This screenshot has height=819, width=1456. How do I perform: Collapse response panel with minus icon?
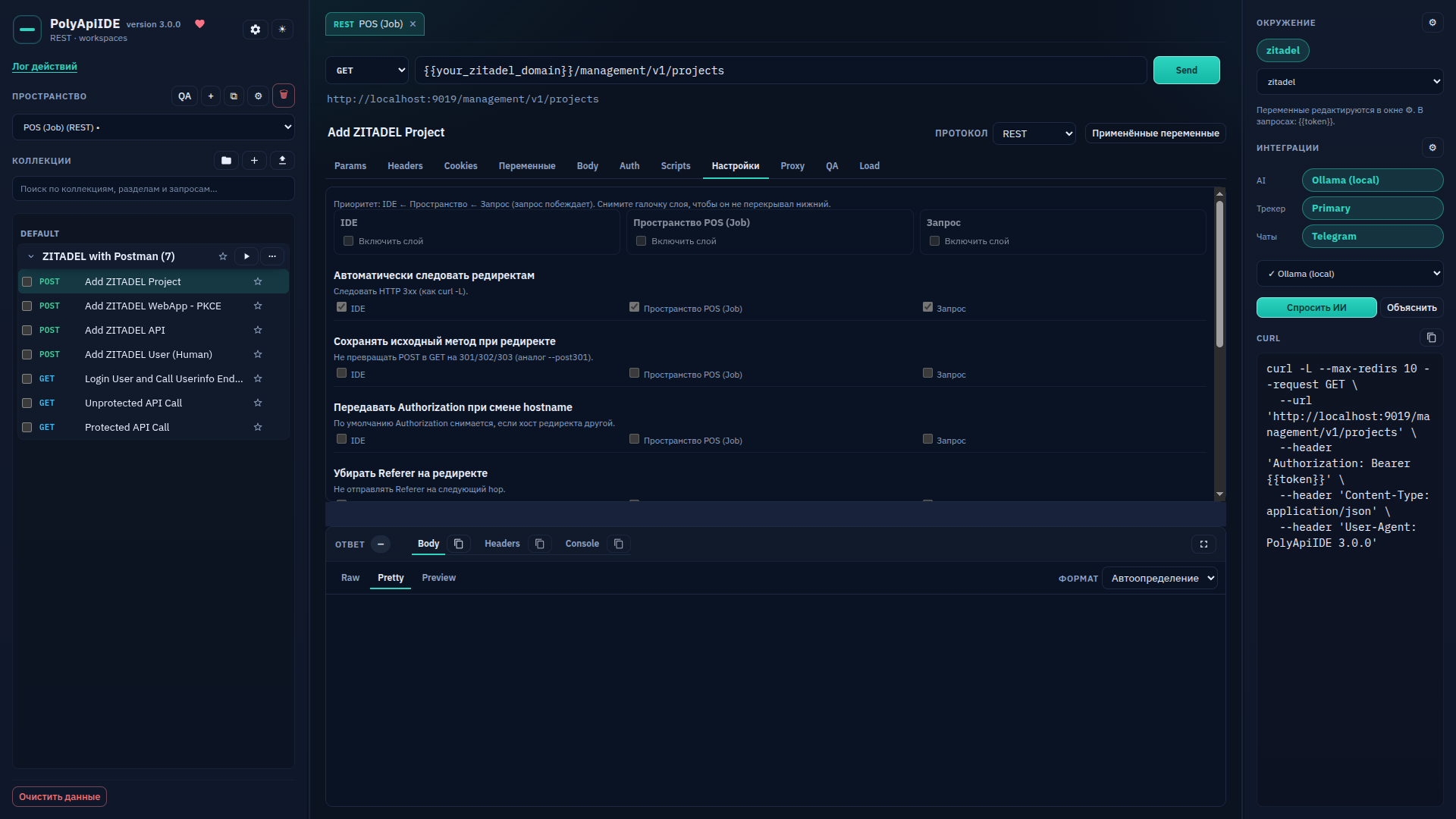coord(381,544)
